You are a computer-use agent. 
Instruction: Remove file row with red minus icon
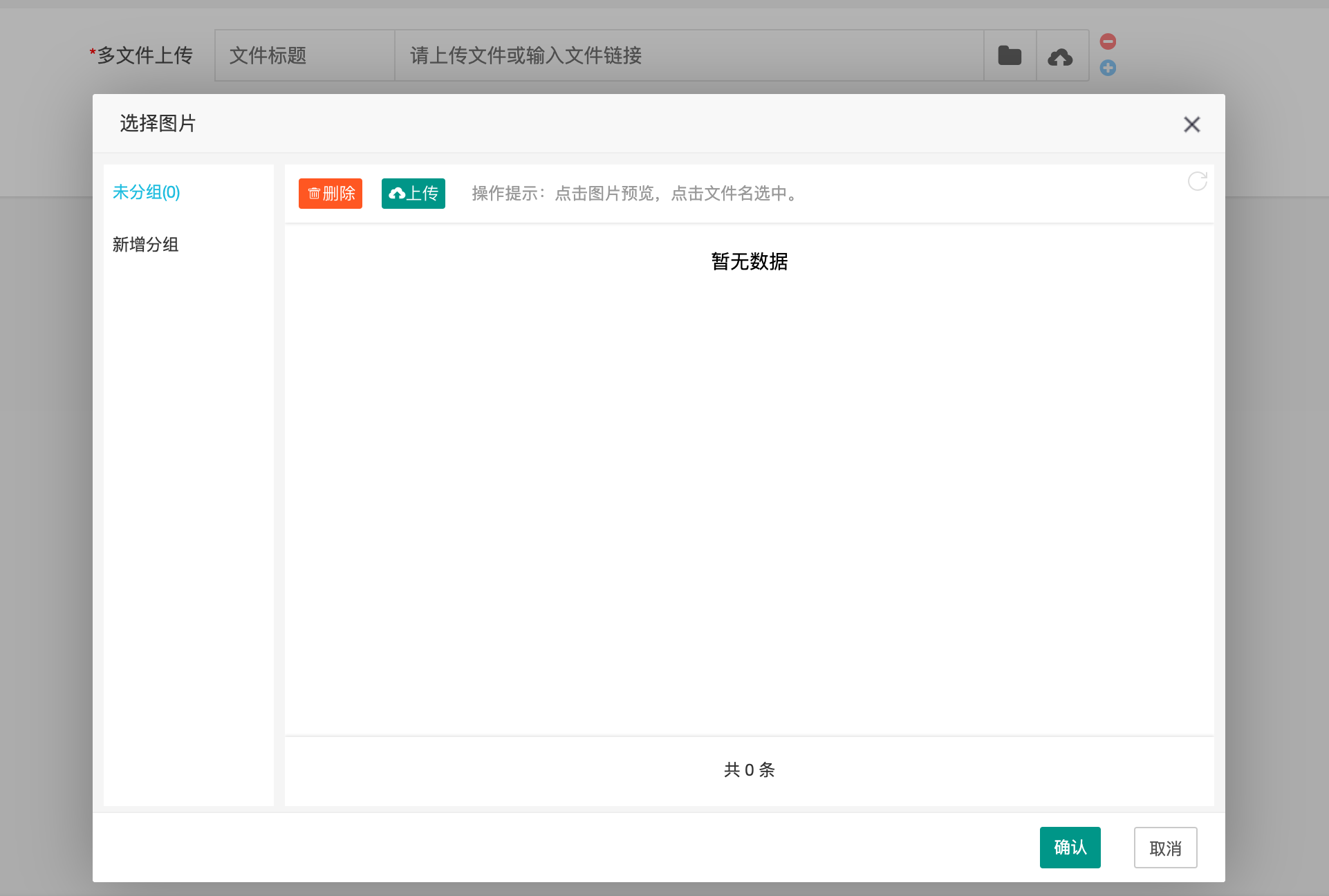click(x=1108, y=41)
